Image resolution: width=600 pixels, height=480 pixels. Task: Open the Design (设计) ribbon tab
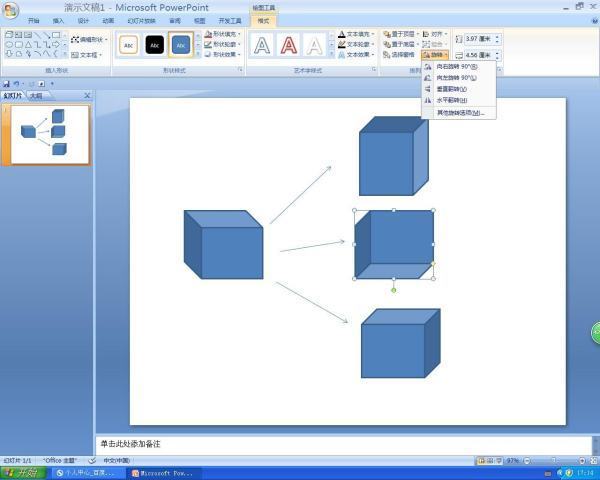83,21
